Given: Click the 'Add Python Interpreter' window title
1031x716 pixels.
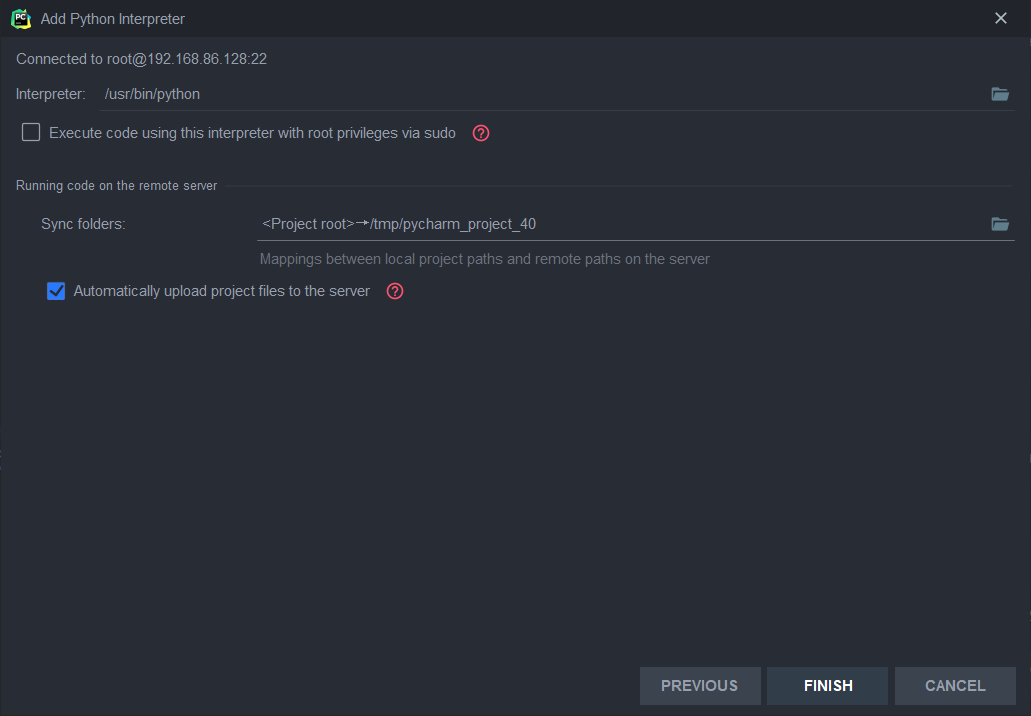Looking at the screenshot, I should (113, 19).
